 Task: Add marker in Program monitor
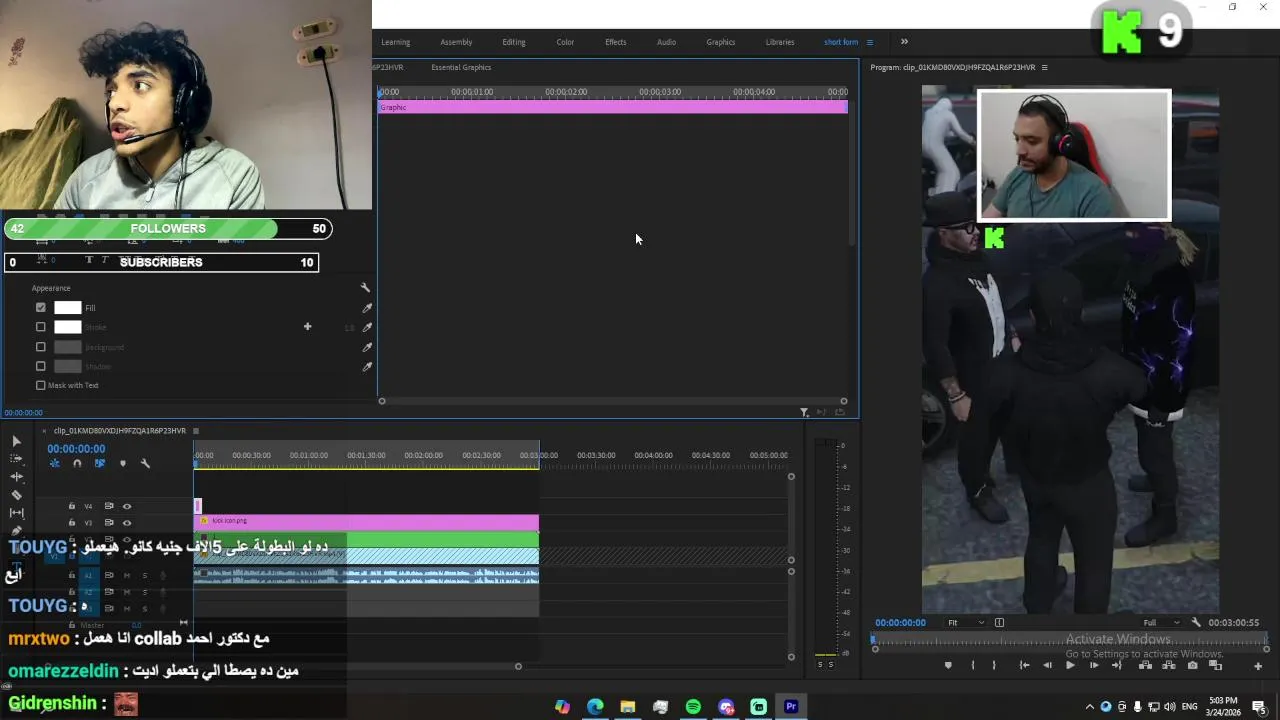(948, 665)
